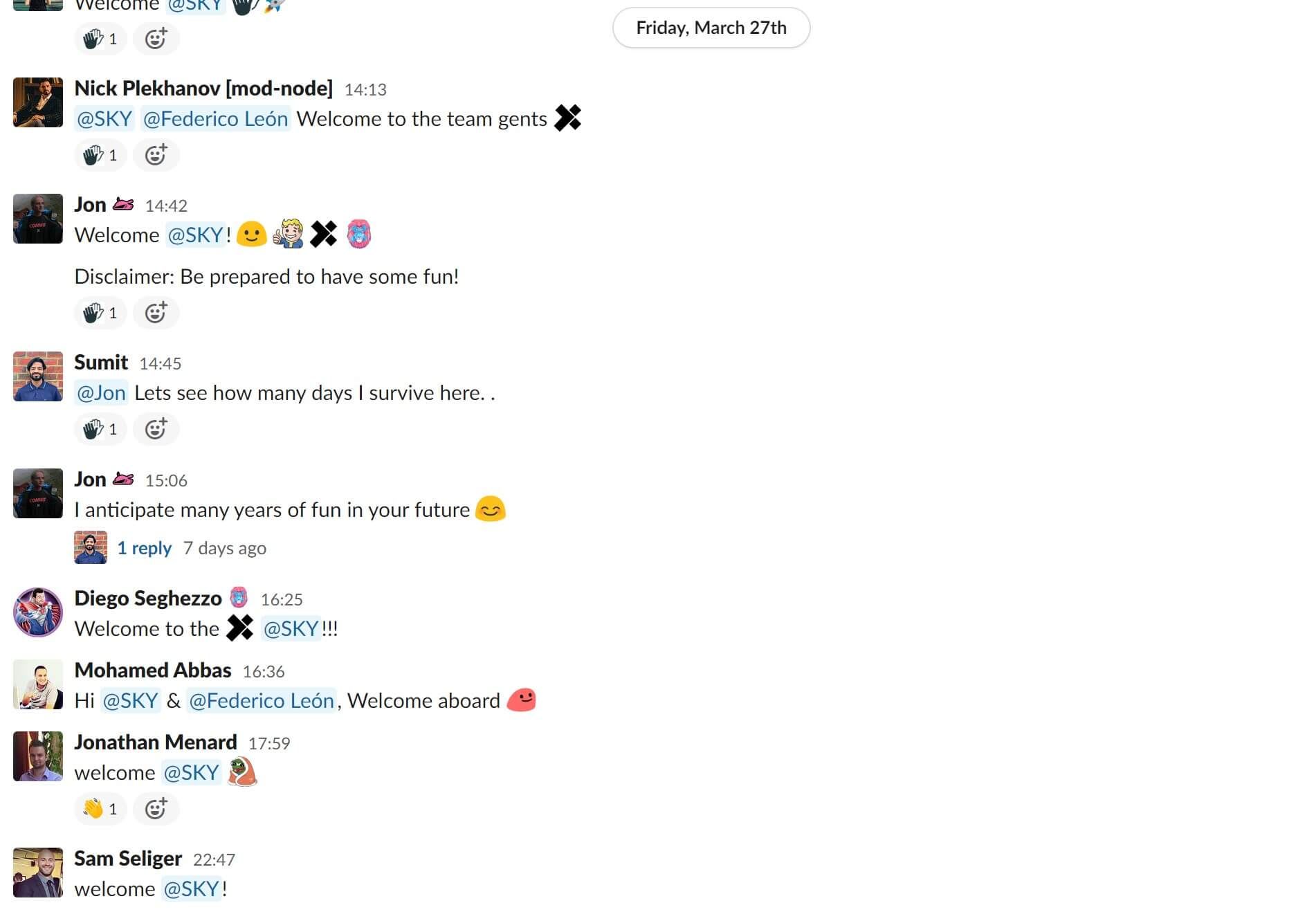Add reaction to Jonathan Menard's message
This screenshot has width=1316, height=912.
click(x=156, y=808)
